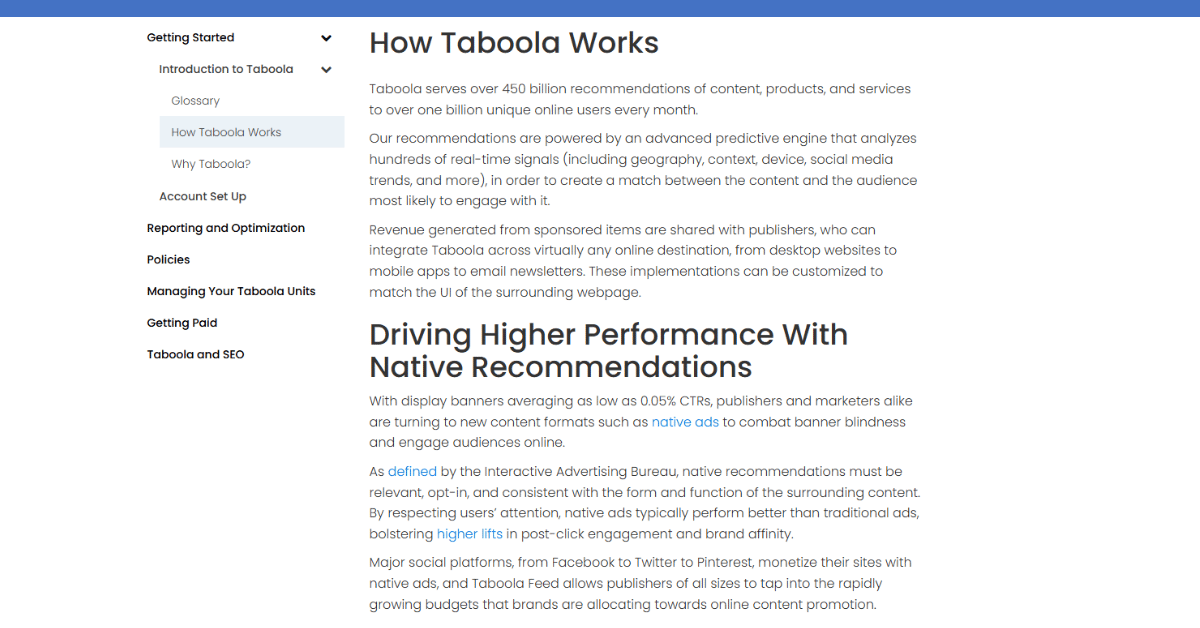Click paragraph starting Taboola serves over 450 billion
The height and width of the screenshot is (628, 1200).
[x=640, y=99]
